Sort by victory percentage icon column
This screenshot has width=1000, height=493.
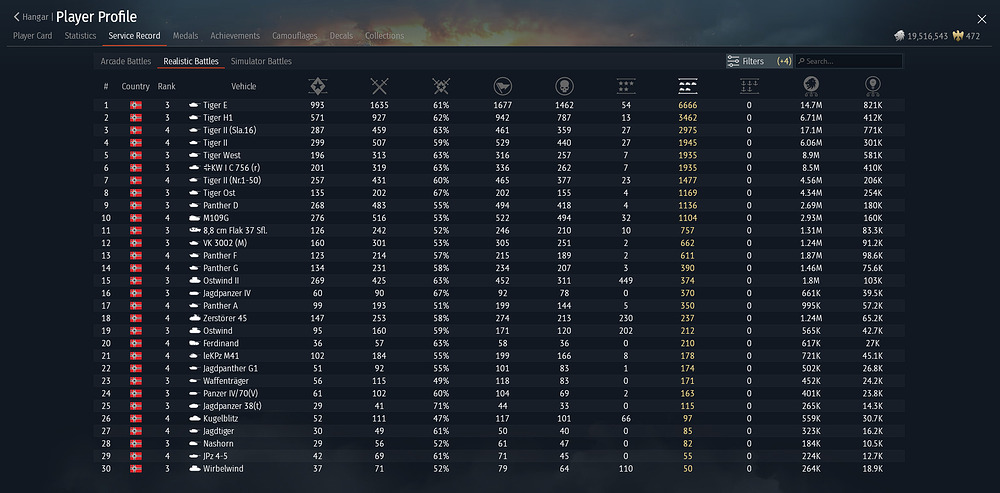[441, 86]
